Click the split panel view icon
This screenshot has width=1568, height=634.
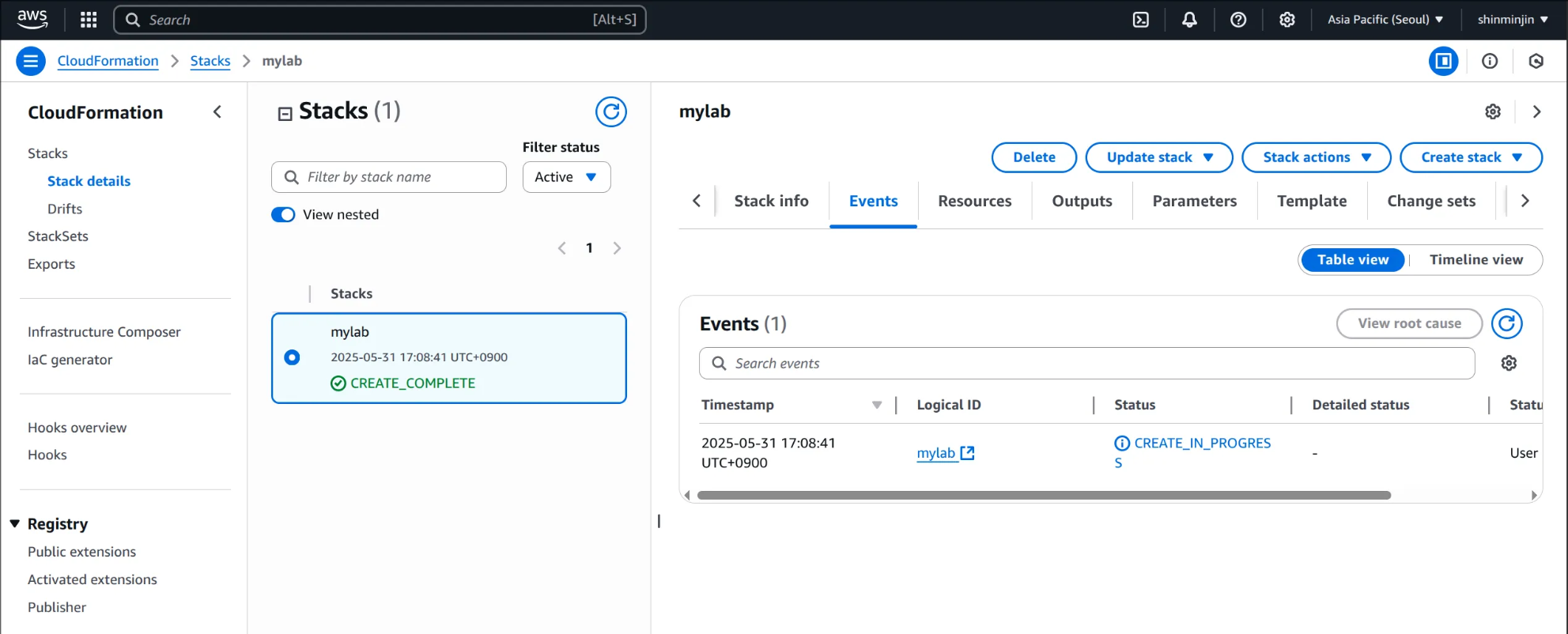pos(1443,61)
